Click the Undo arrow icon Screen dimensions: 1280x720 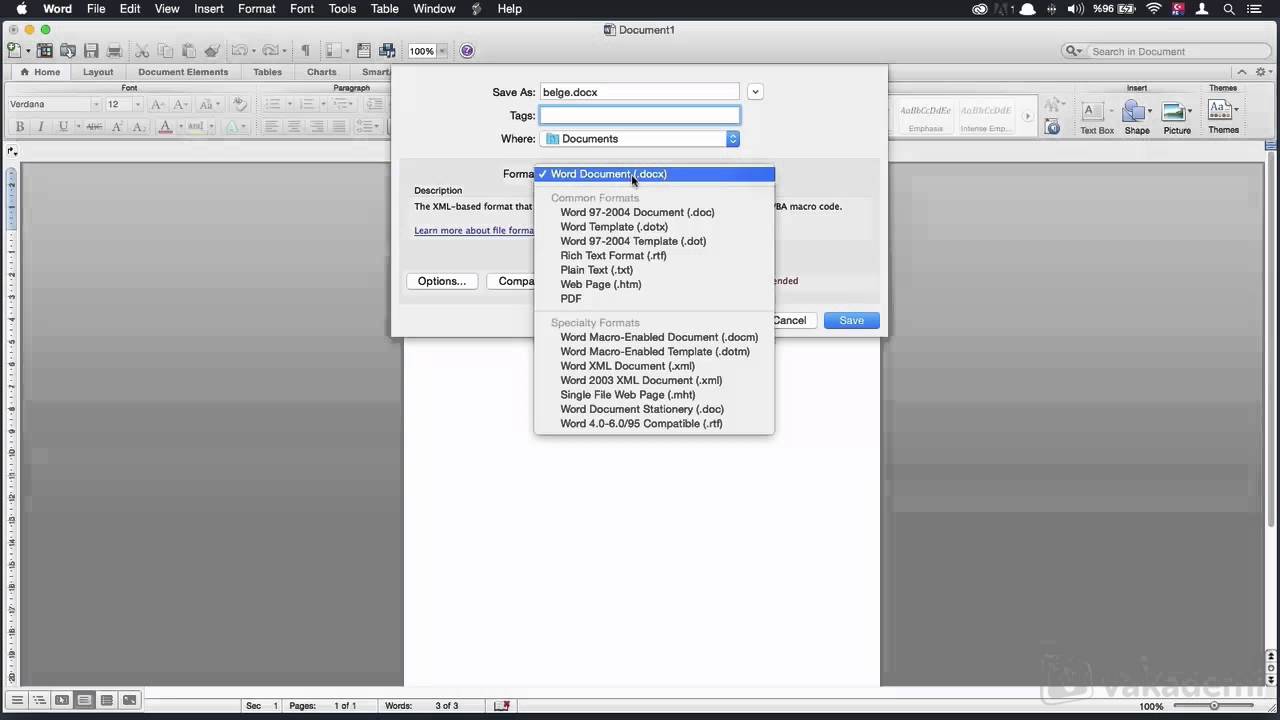click(x=238, y=50)
